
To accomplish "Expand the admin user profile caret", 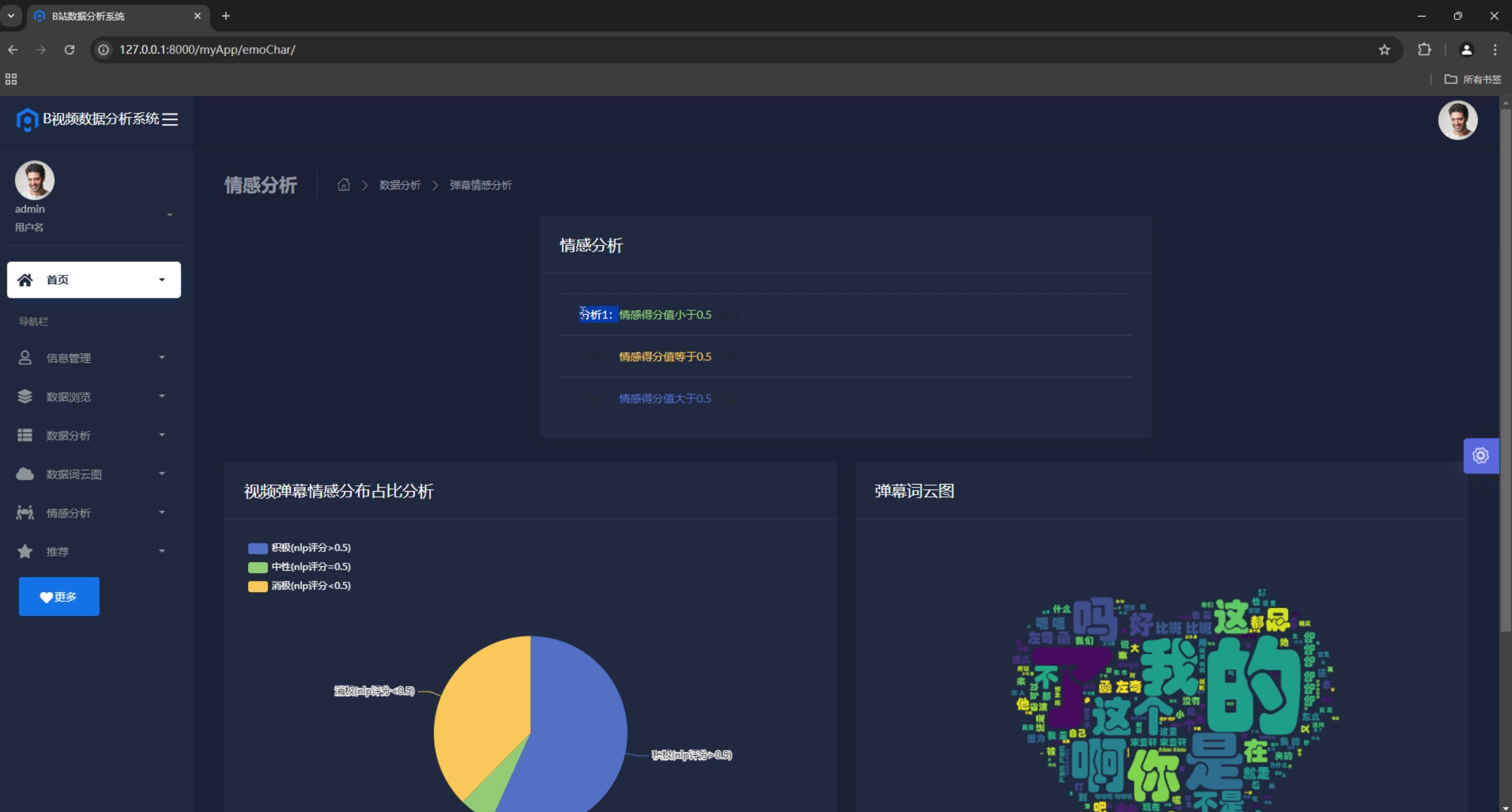I will pyautogui.click(x=170, y=215).
